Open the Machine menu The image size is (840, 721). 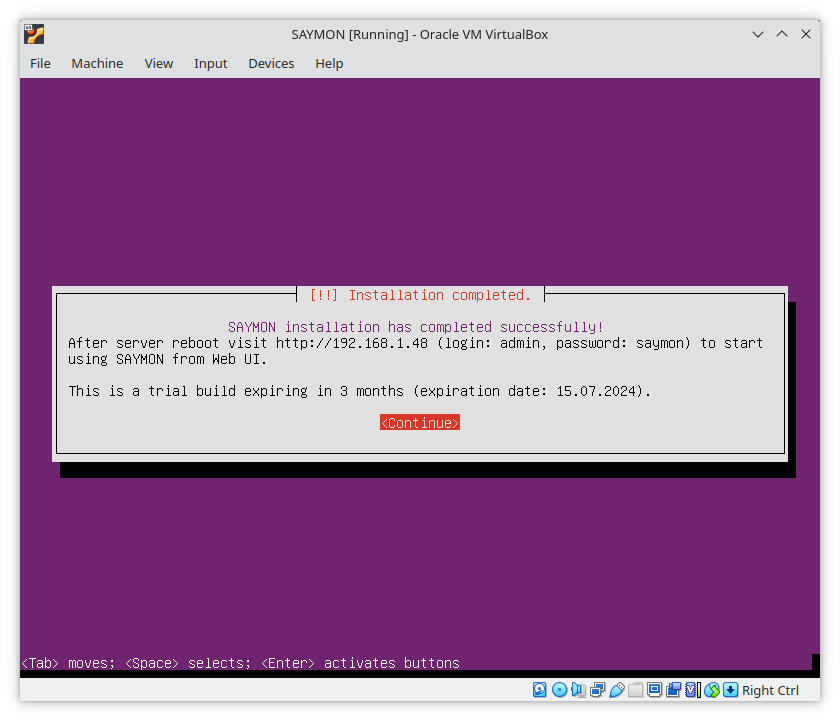[97, 63]
